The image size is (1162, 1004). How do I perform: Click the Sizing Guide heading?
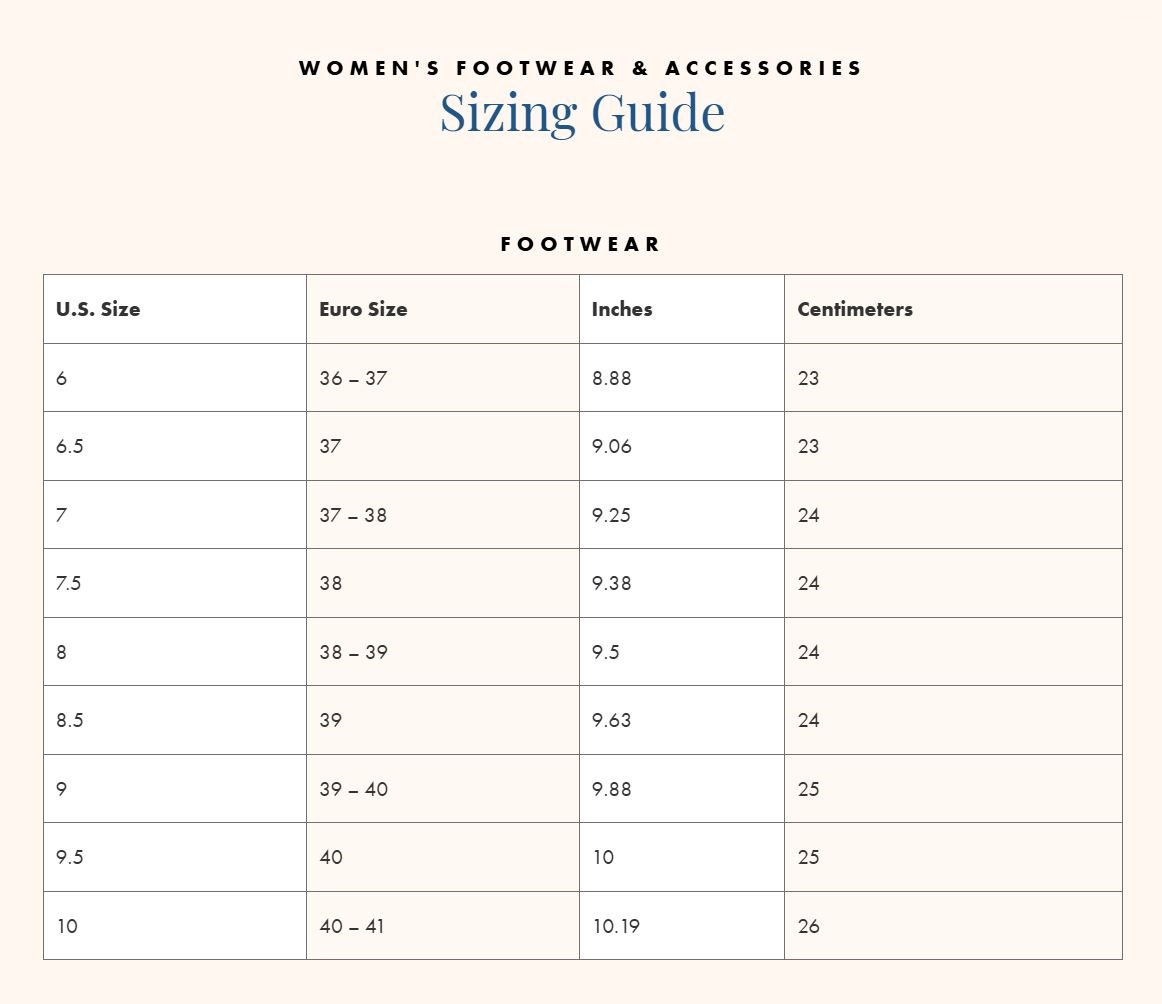[x=582, y=113]
